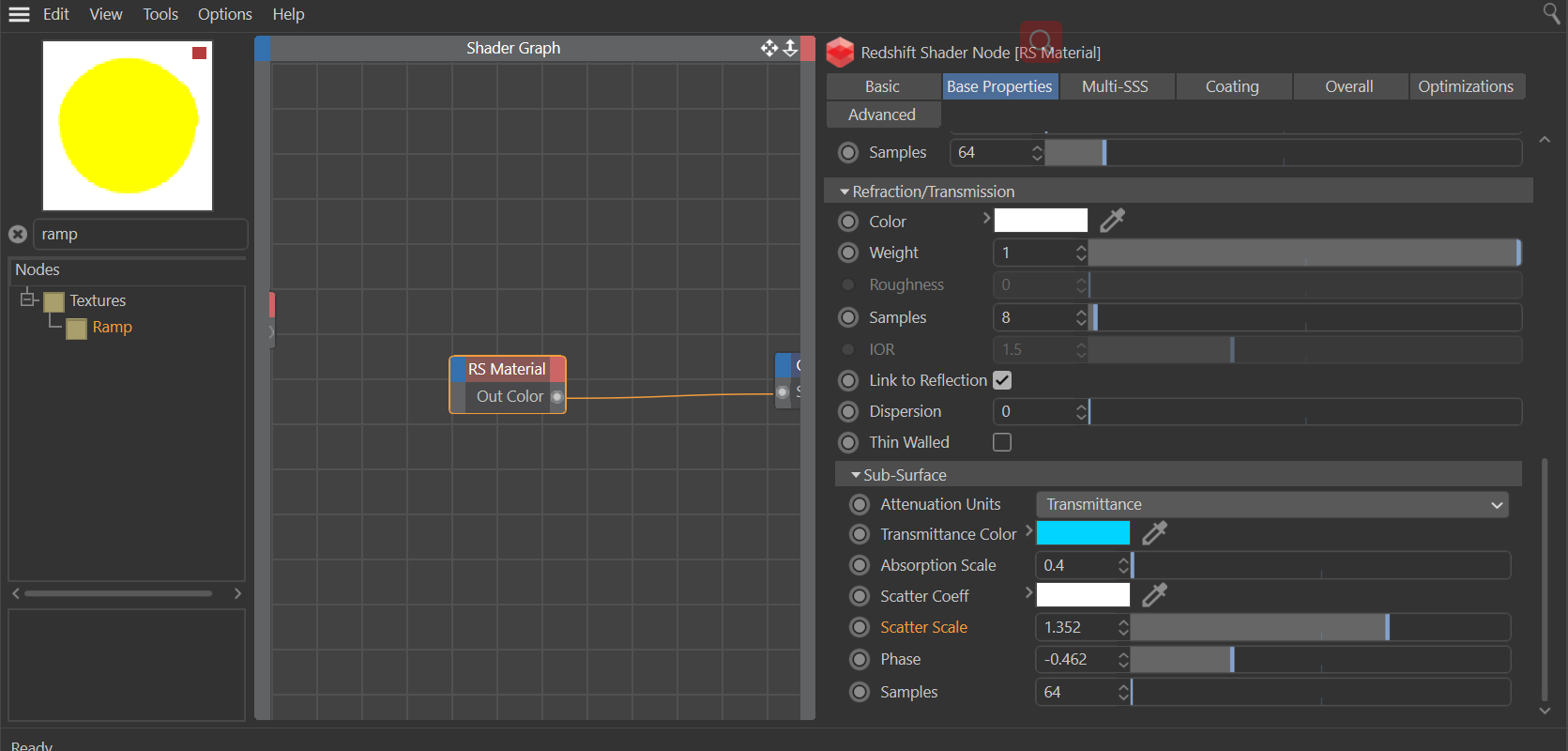Click the white Scatter Coeff swatch
Image resolution: width=1568 pixels, height=751 pixels.
point(1083,595)
